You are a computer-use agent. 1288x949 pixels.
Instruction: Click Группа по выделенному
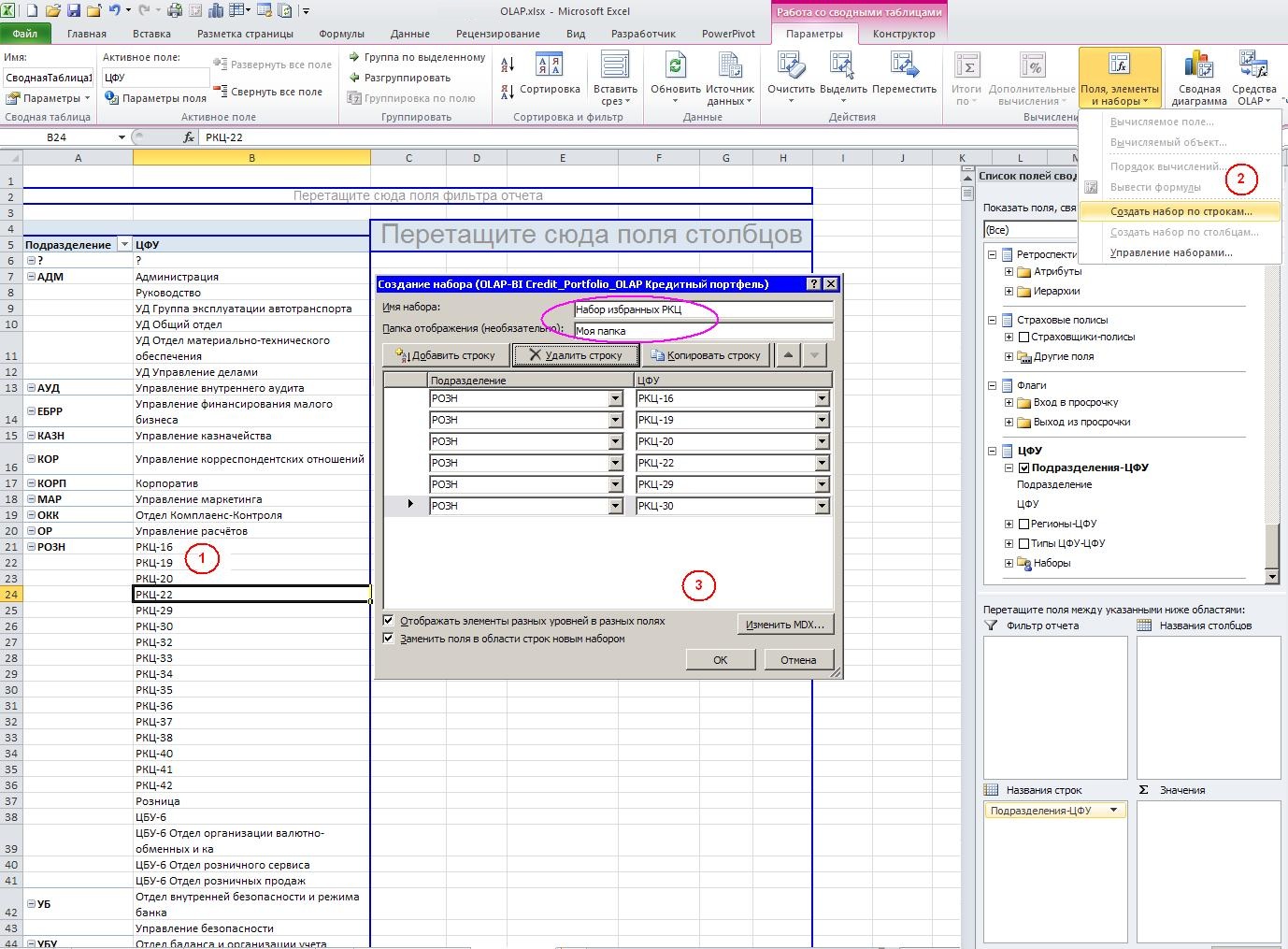pyautogui.click(x=417, y=57)
